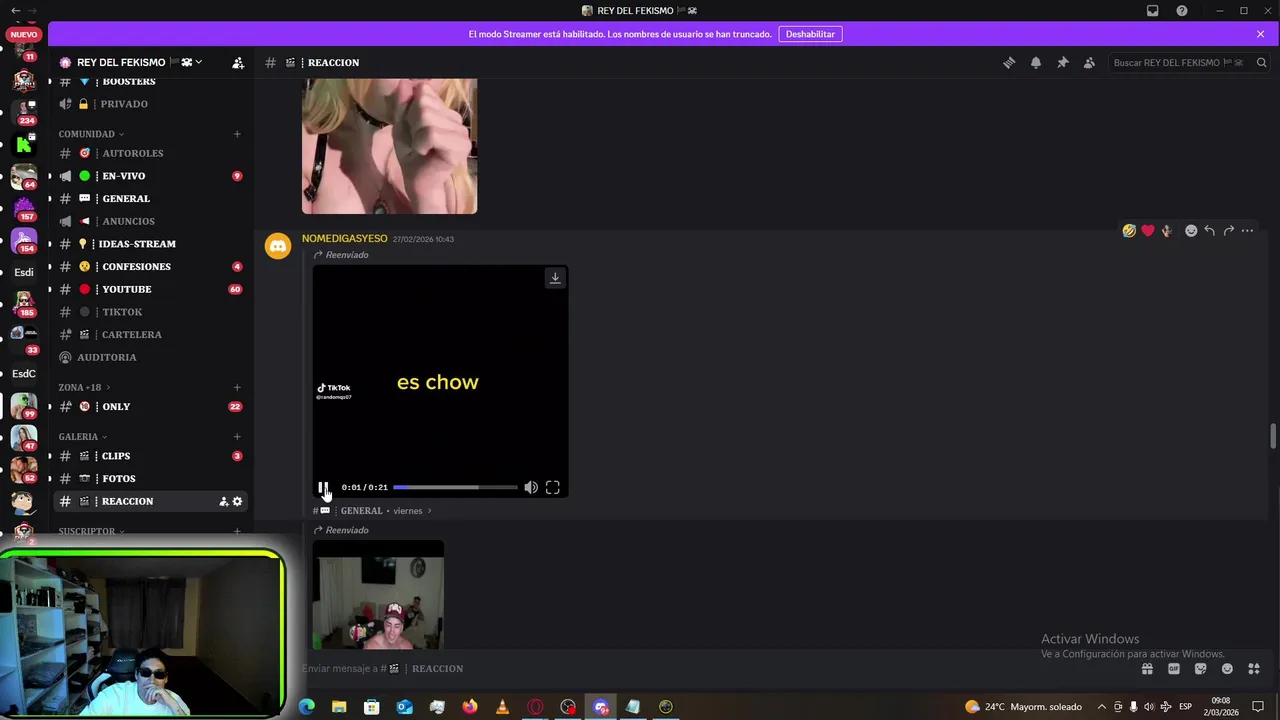The image size is (1280, 720).
Task: Open notification settings bell icon
Action: (x=1036, y=62)
